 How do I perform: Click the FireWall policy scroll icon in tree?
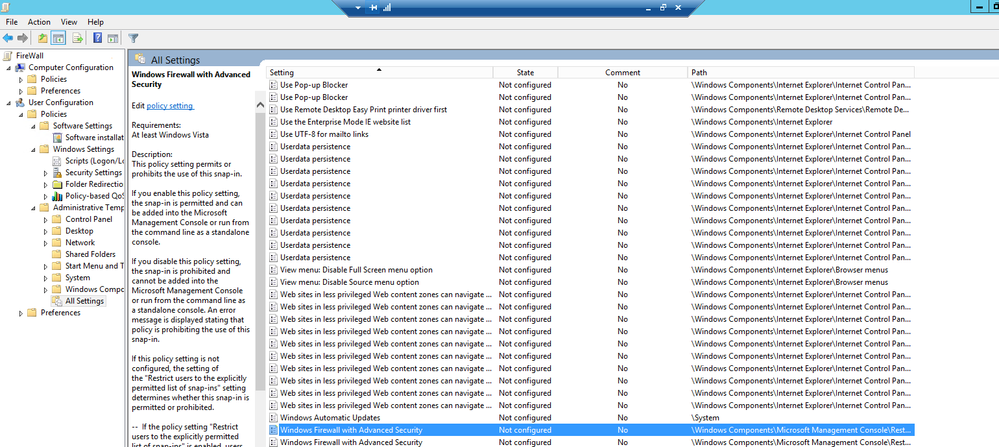click(x=8, y=55)
